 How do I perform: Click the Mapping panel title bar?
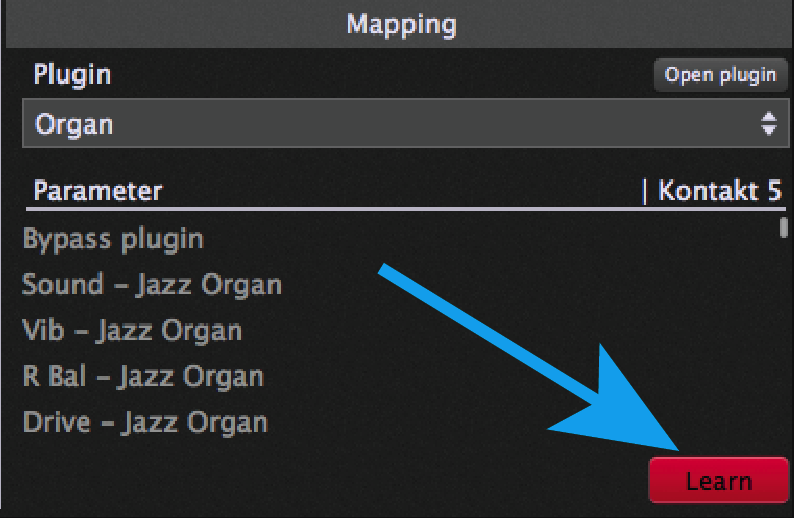point(400,24)
